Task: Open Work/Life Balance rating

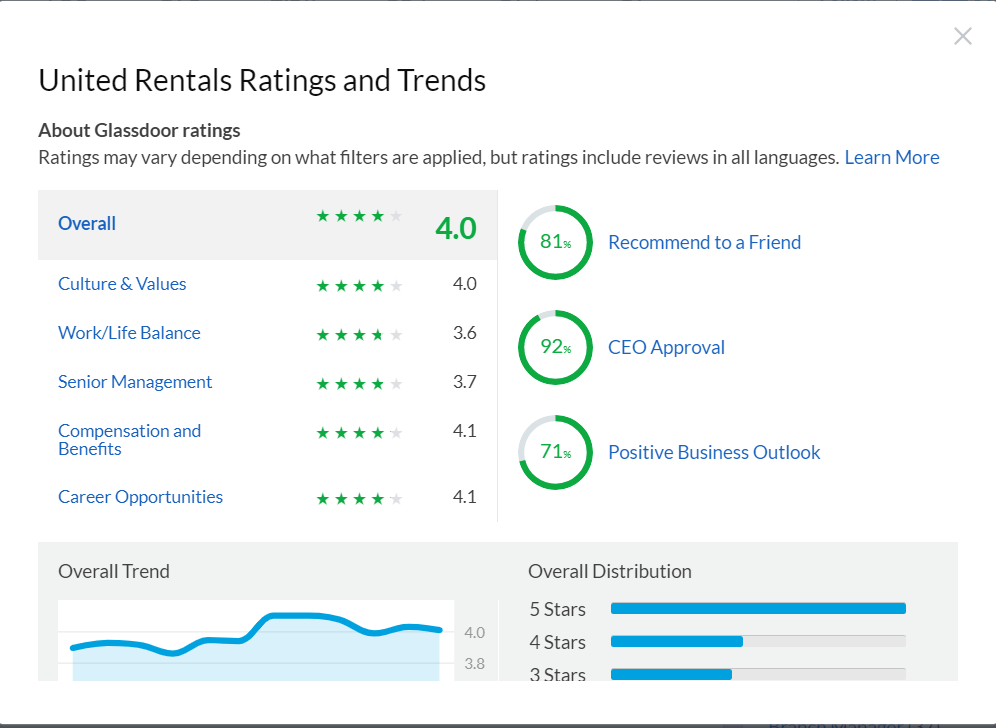Action: 129,333
